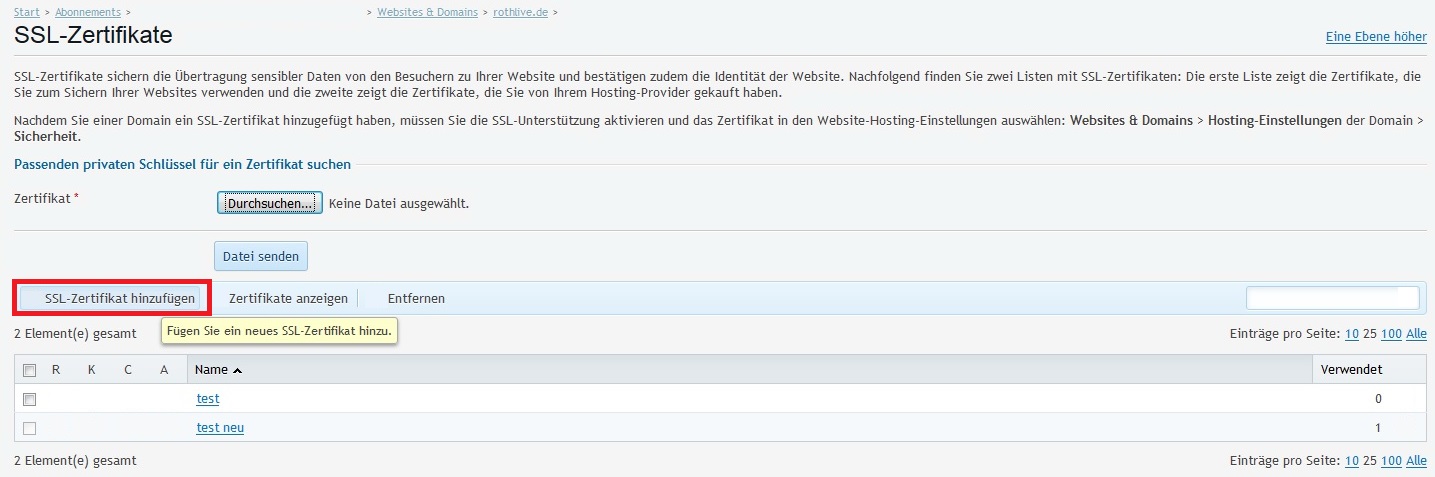Select all certificates via header checkbox
Viewport: 1435px width, 477px height.
(x=30, y=370)
